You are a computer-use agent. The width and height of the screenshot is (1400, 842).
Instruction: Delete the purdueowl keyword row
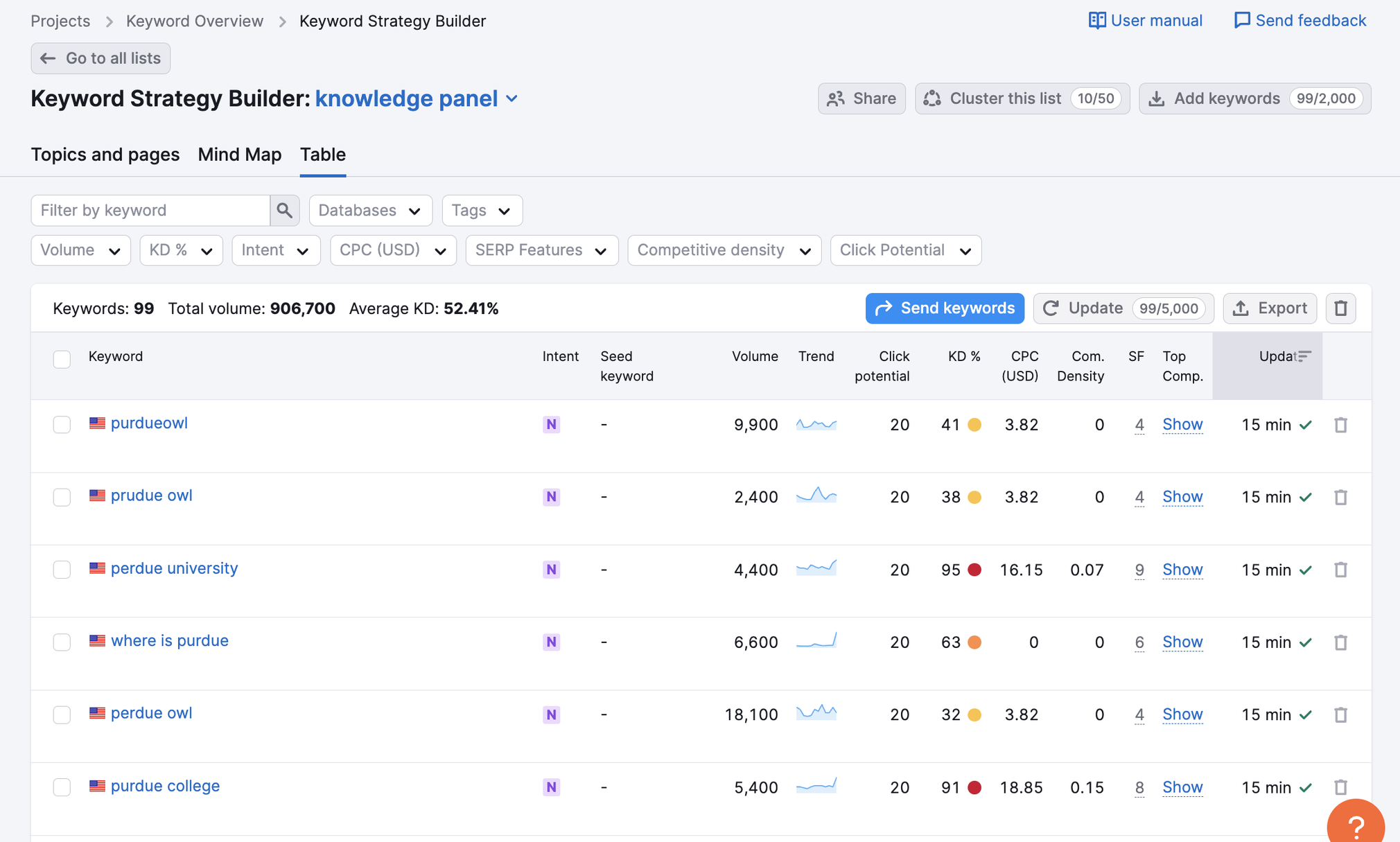pyautogui.click(x=1340, y=425)
